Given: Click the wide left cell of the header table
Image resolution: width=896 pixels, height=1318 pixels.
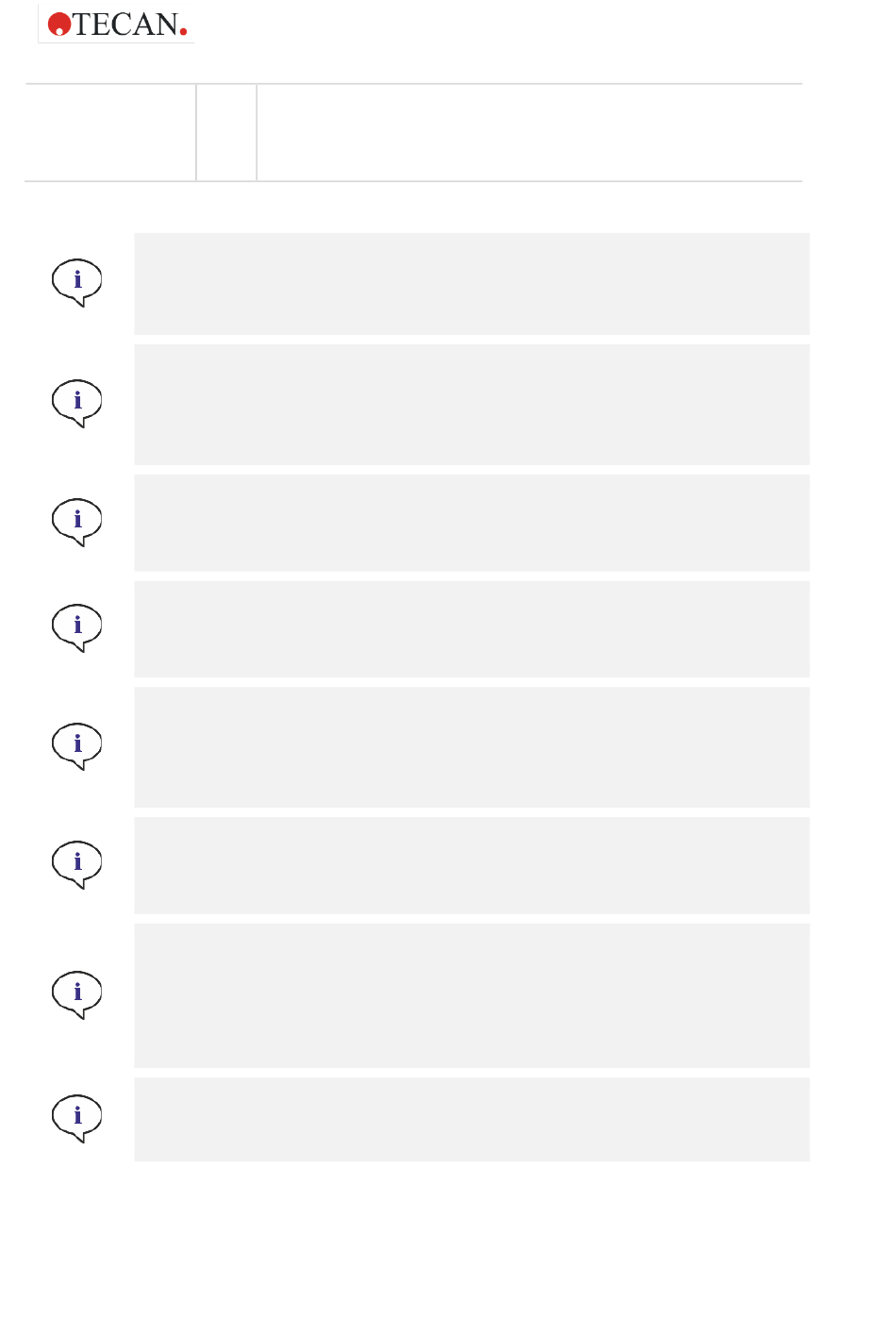Looking at the screenshot, I should pos(110,132).
